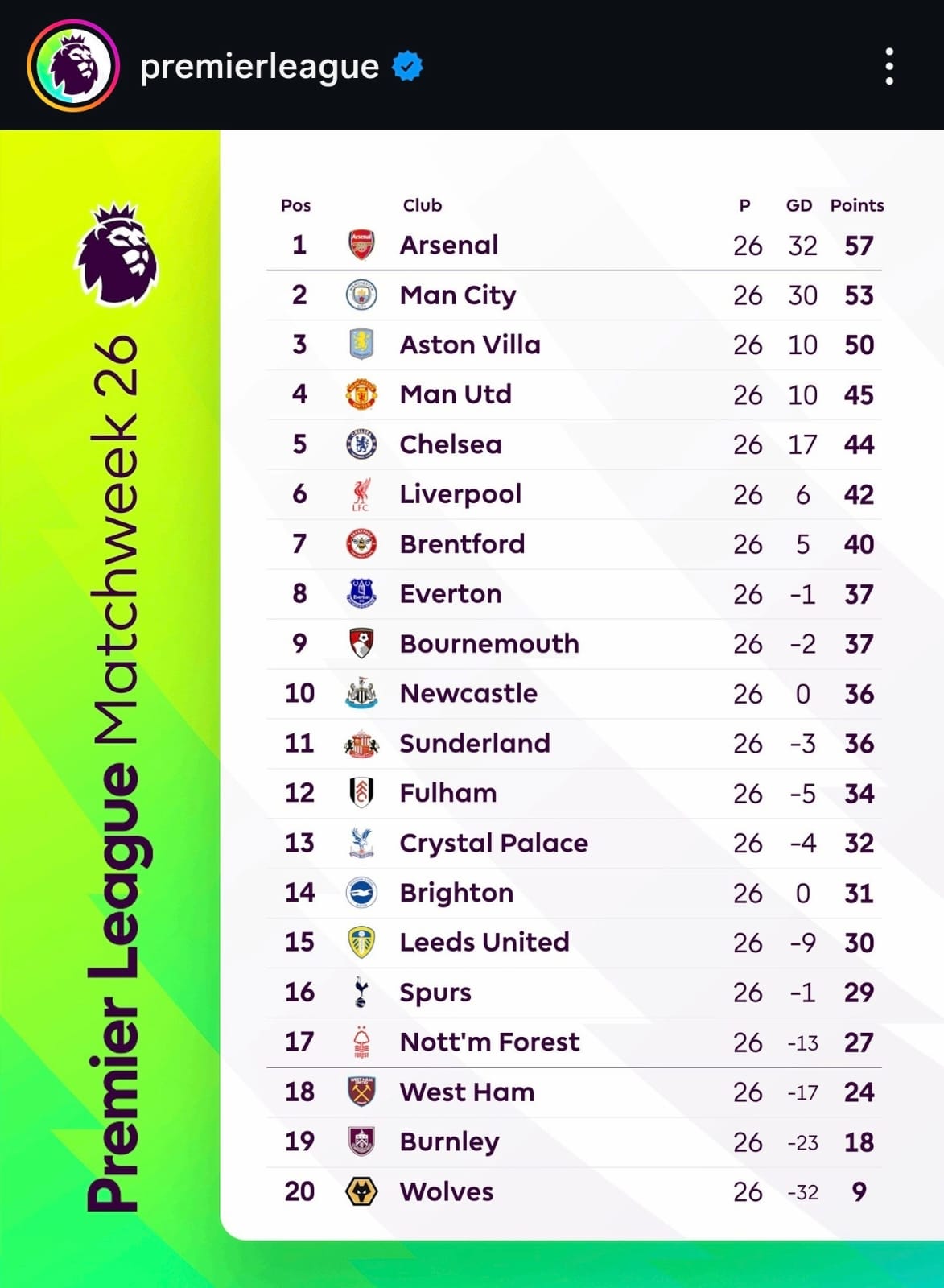The width and height of the screenshot is (944, 1288).
Task: Select the Club column header
Action: (423, 205)
